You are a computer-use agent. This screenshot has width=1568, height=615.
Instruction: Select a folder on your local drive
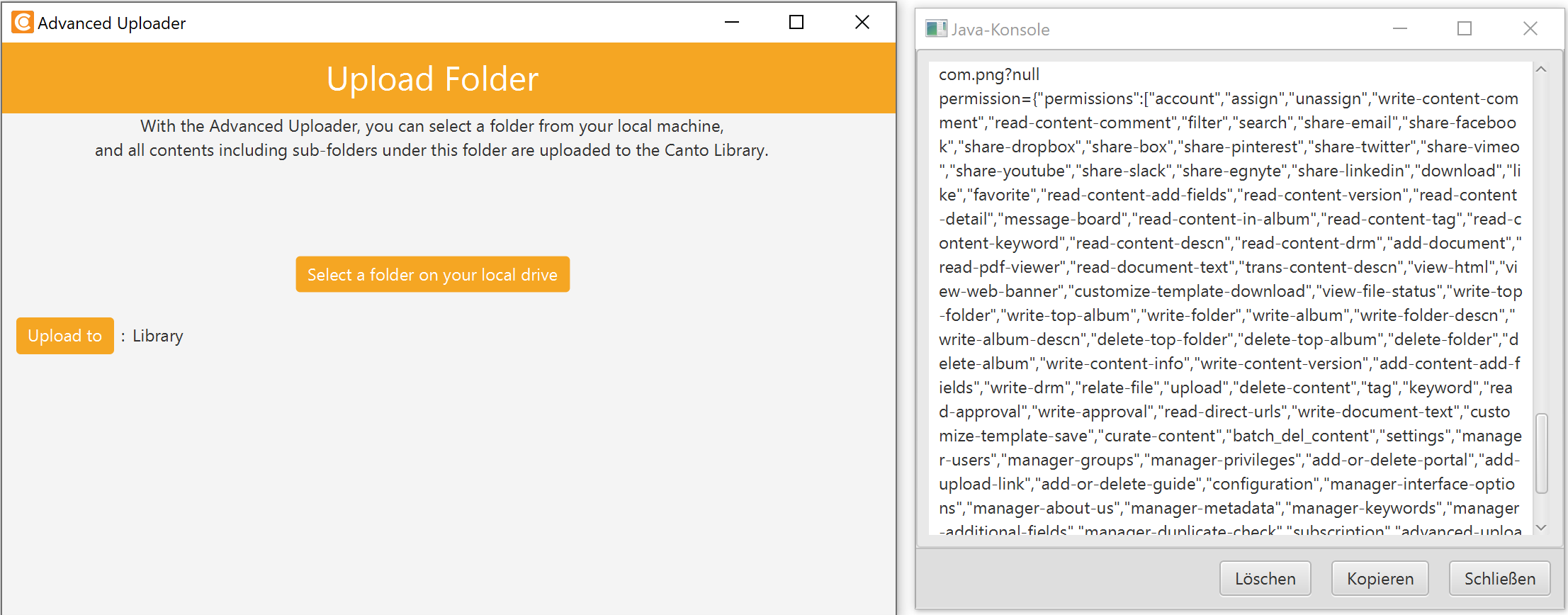pos(432,274)
